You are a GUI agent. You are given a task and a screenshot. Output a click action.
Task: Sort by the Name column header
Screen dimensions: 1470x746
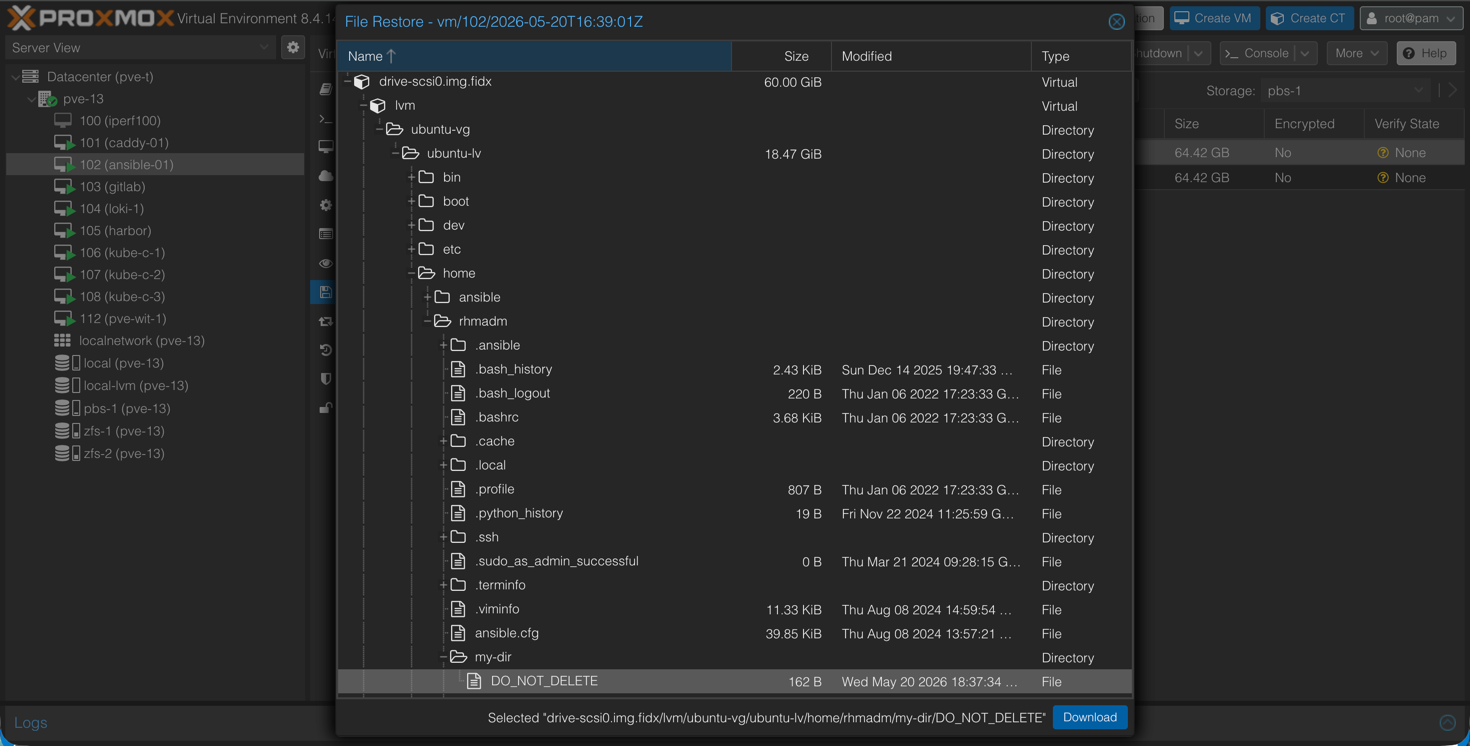coord(535,56)
